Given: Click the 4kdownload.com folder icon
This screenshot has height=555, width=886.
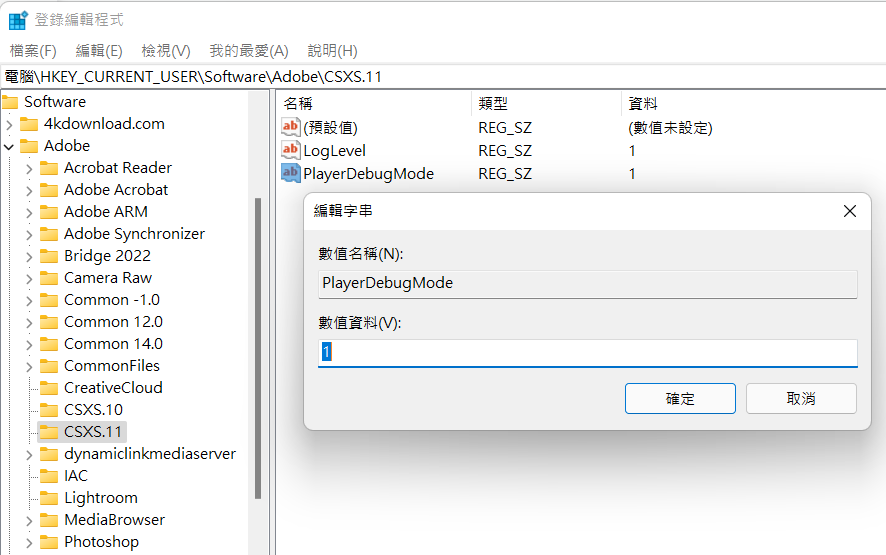Looking at the screenshot, I should pos(29,124).
